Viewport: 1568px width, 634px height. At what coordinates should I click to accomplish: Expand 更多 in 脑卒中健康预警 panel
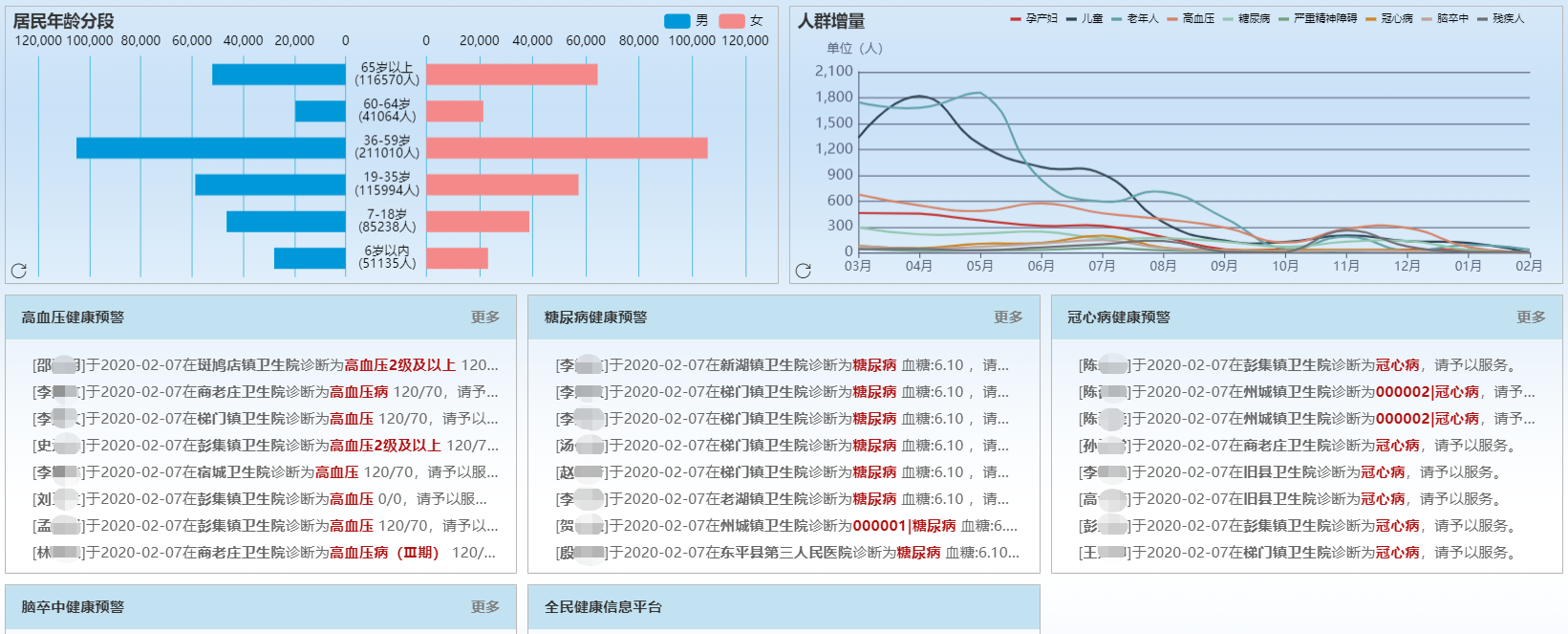coord(485,607)
